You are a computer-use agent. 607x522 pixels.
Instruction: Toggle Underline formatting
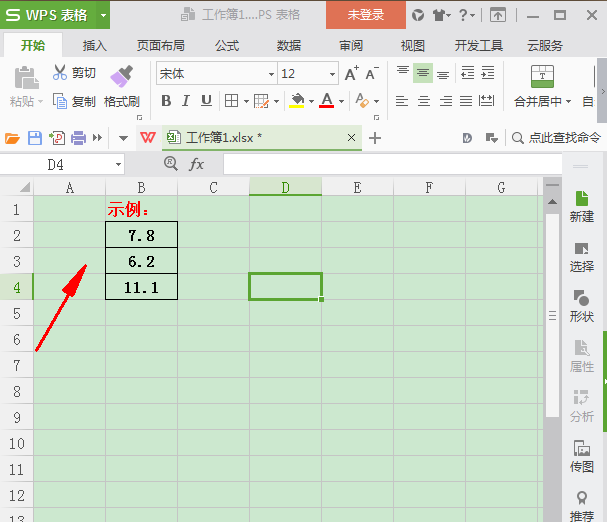pos(206,101)
